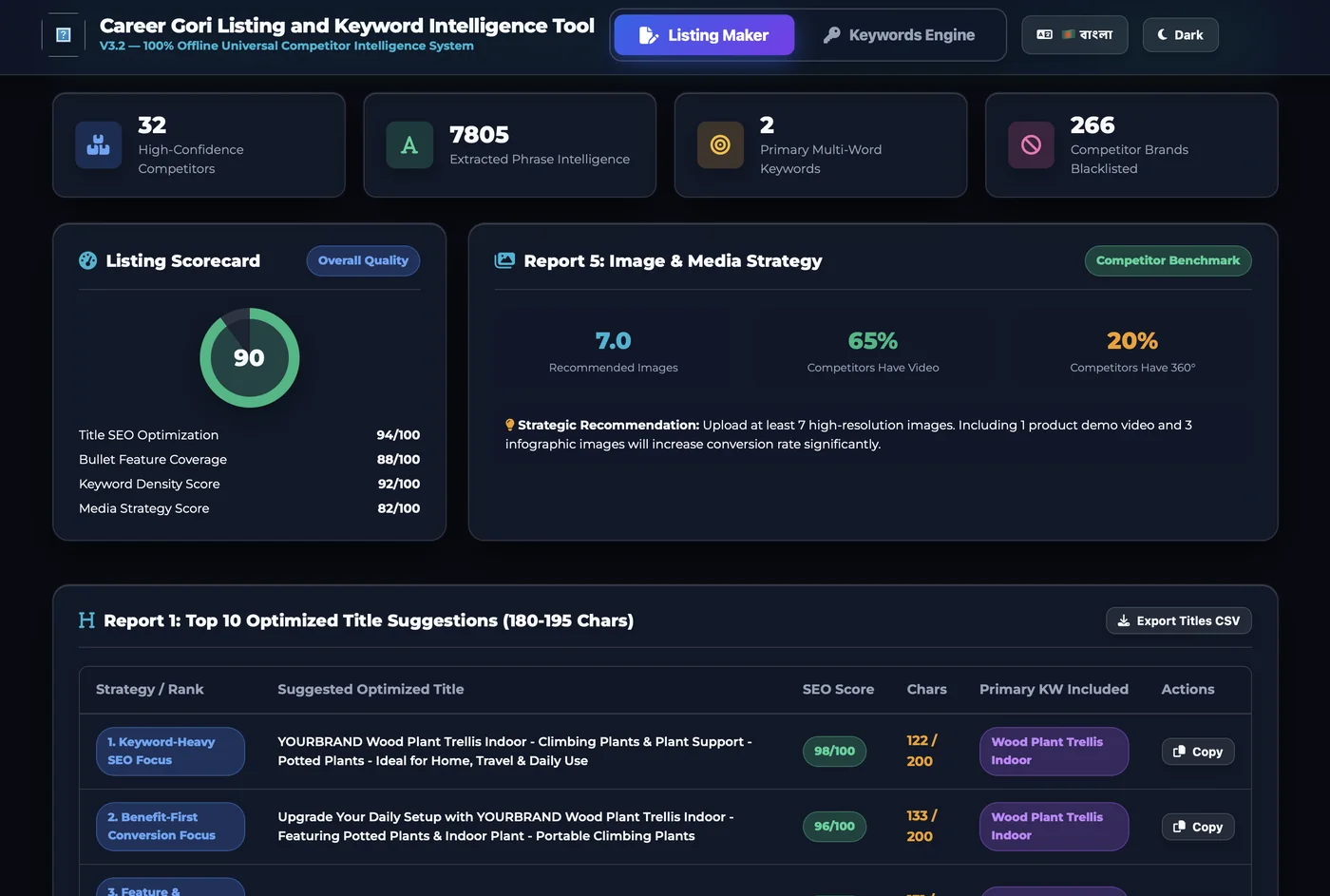1330x896 pixels.
Task: Export Titles CSV
Action: pyautogui.click(x=1178, y=620)
